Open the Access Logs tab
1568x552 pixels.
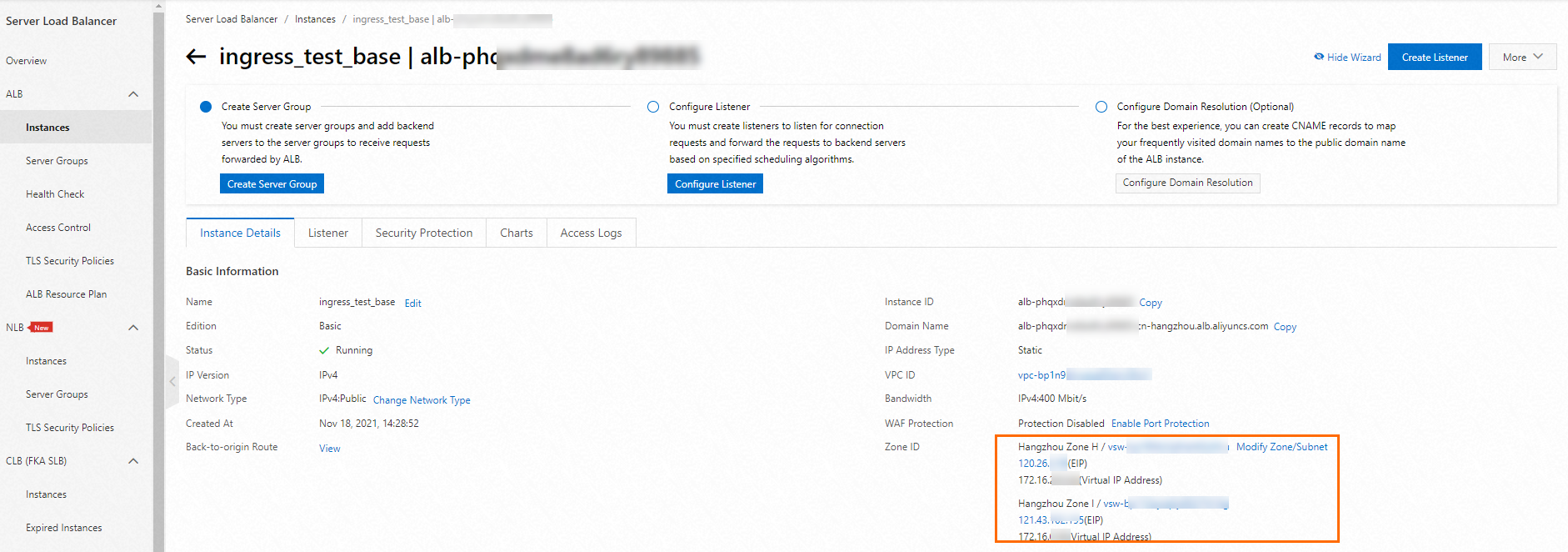[591, 233]
